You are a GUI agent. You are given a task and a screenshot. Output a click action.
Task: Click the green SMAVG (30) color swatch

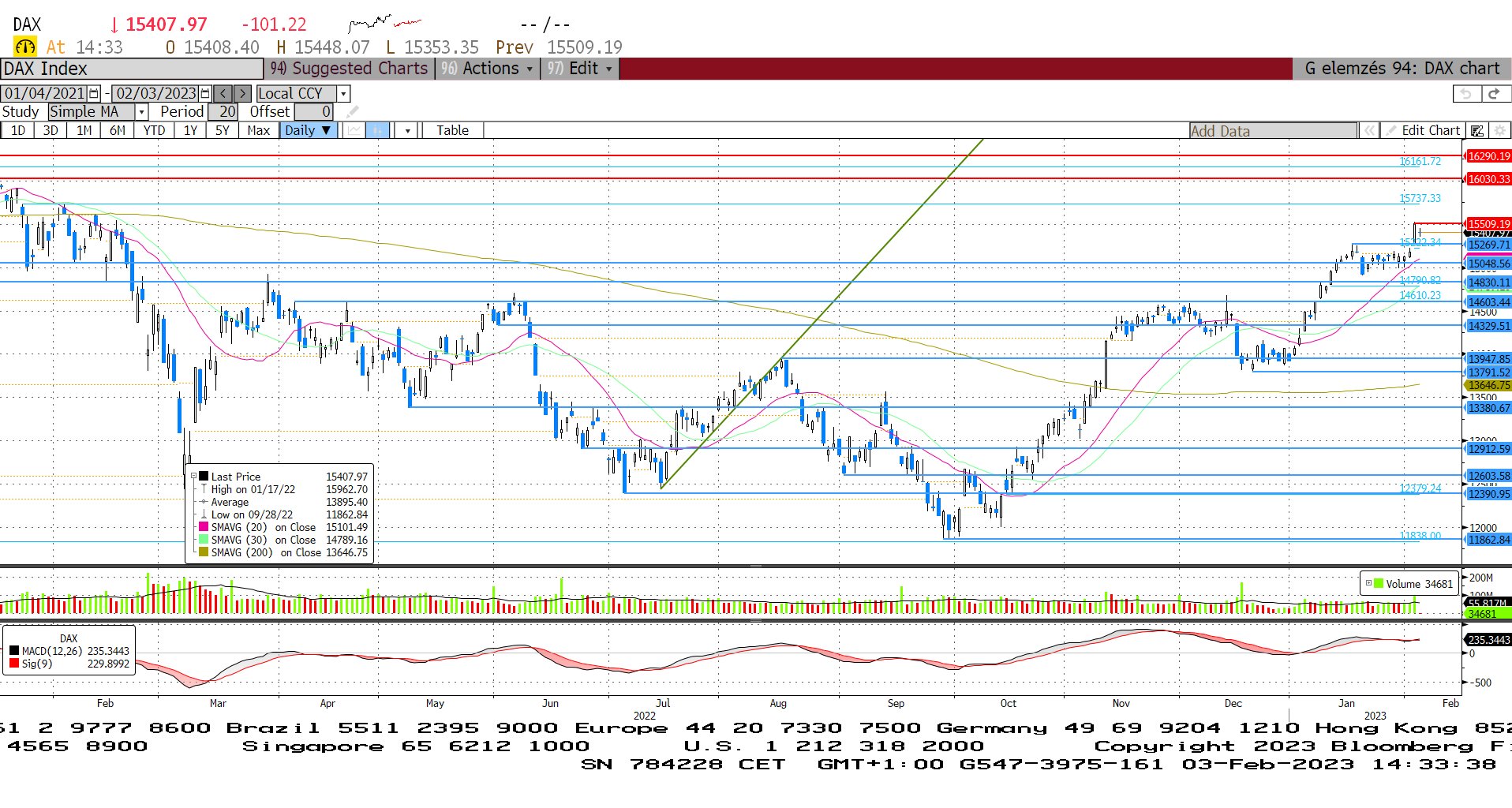[204, 540]
